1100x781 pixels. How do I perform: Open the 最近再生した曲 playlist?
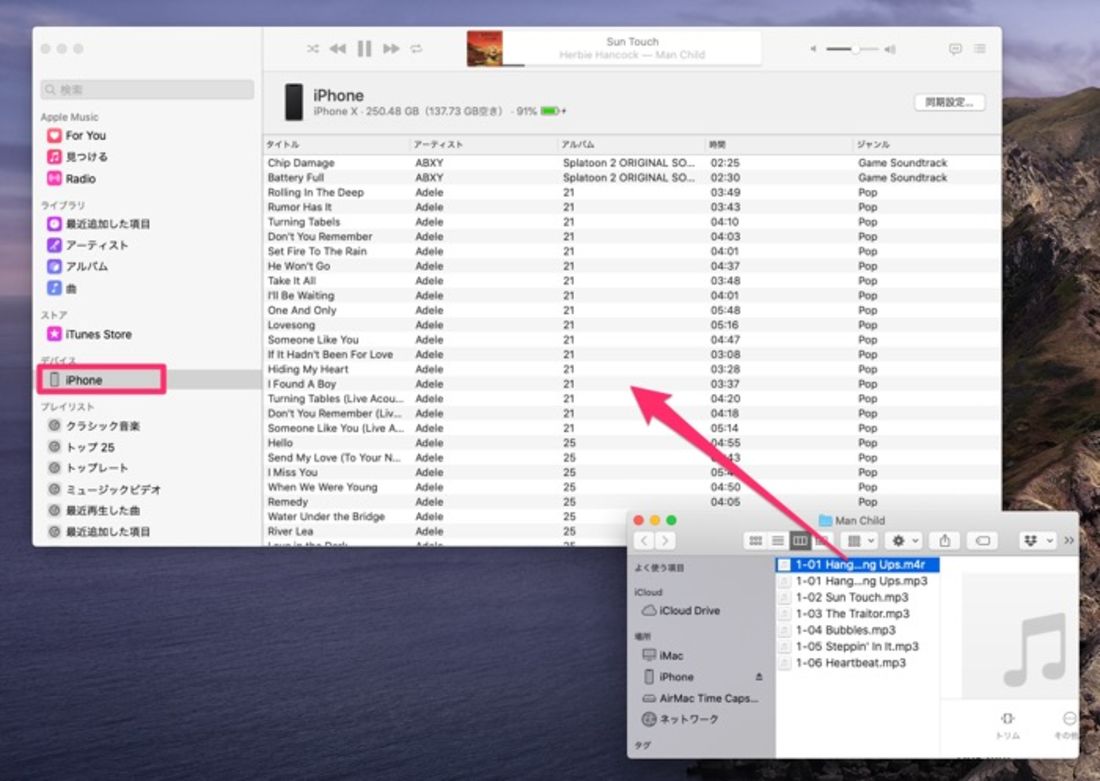[94, 510]
